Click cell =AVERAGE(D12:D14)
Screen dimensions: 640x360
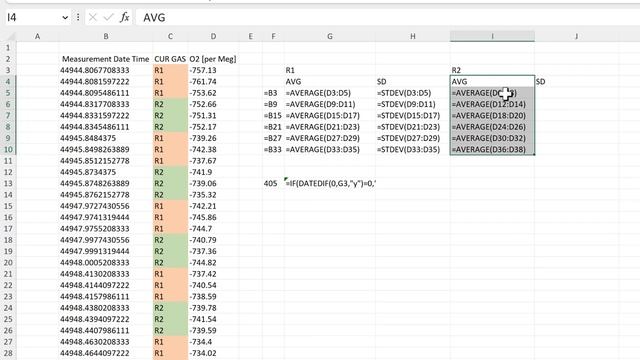point(492,104)
